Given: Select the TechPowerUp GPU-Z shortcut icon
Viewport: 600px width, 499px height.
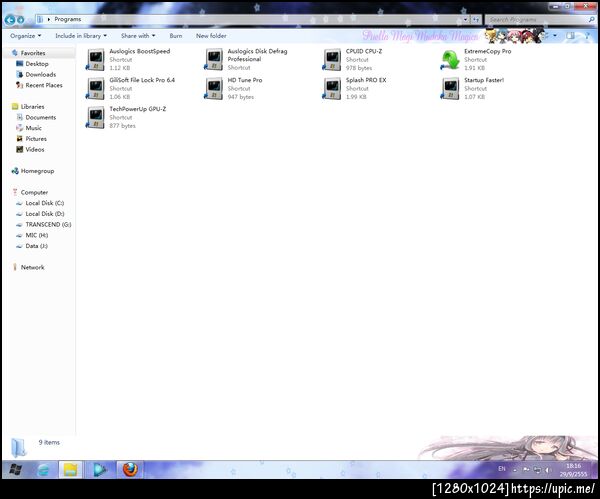Looking at the screenshot, I should tap(95, 117).
